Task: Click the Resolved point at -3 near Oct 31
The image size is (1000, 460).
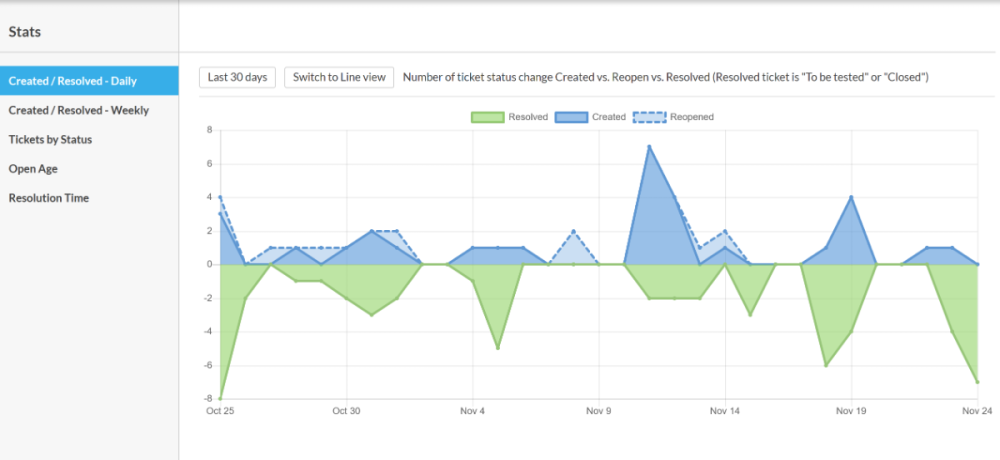Action: 372,315
